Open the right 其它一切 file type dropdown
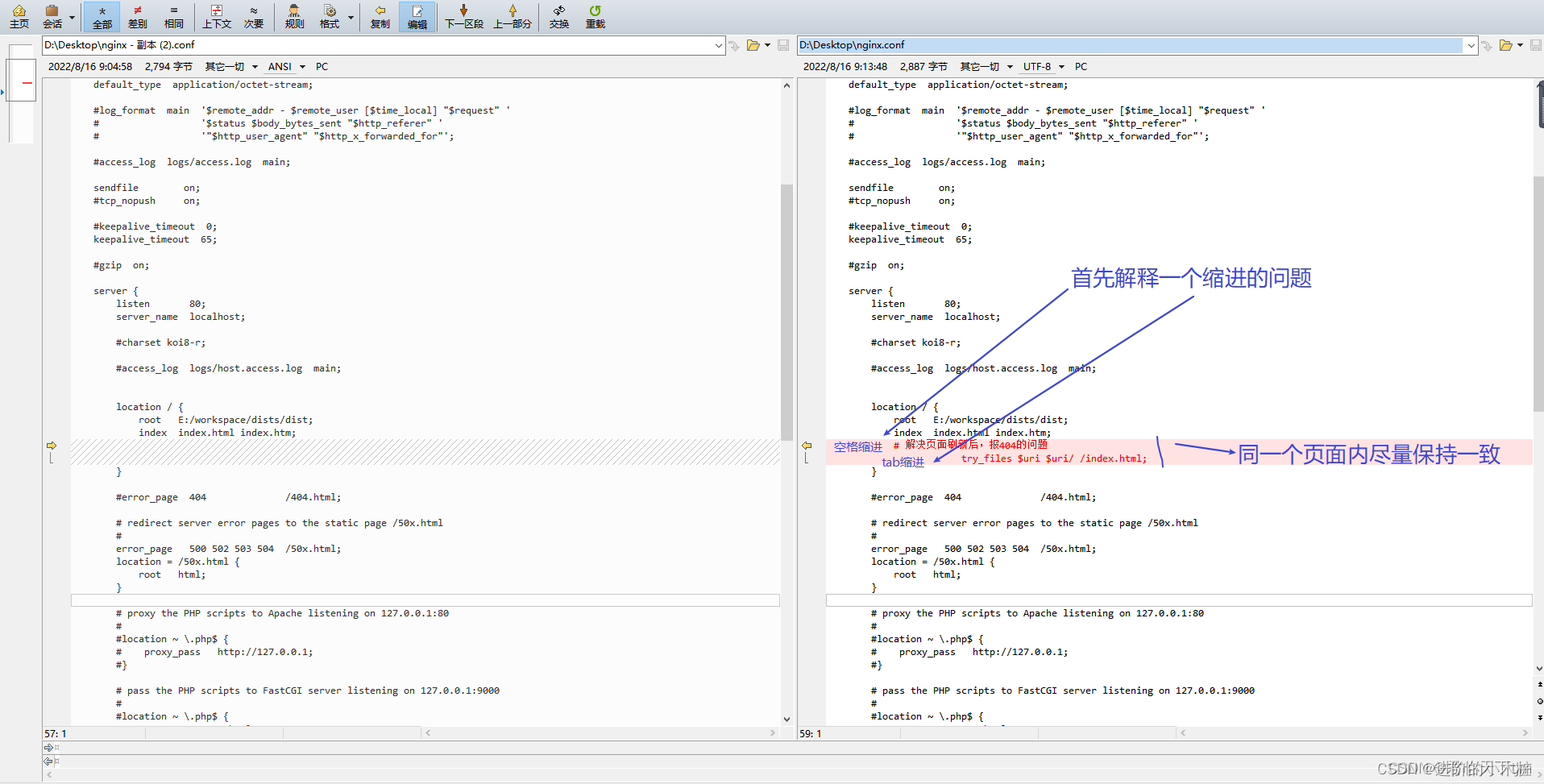1544x784 pixels. [986, 67]
